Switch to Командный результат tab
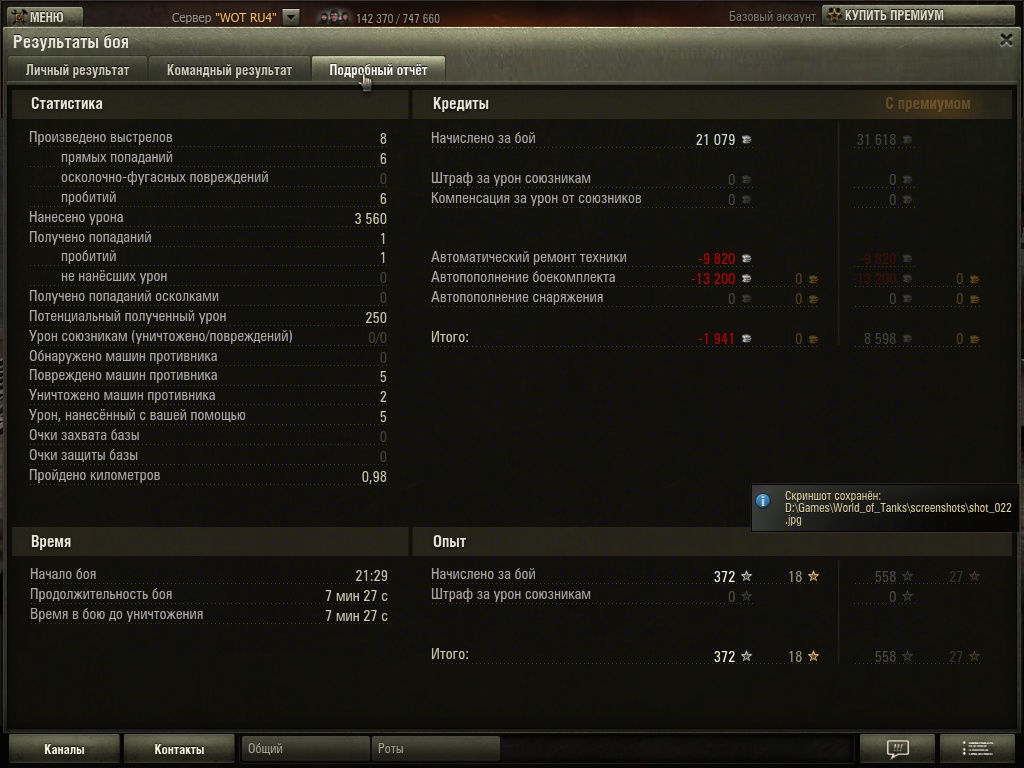 (x=229, y=70)
